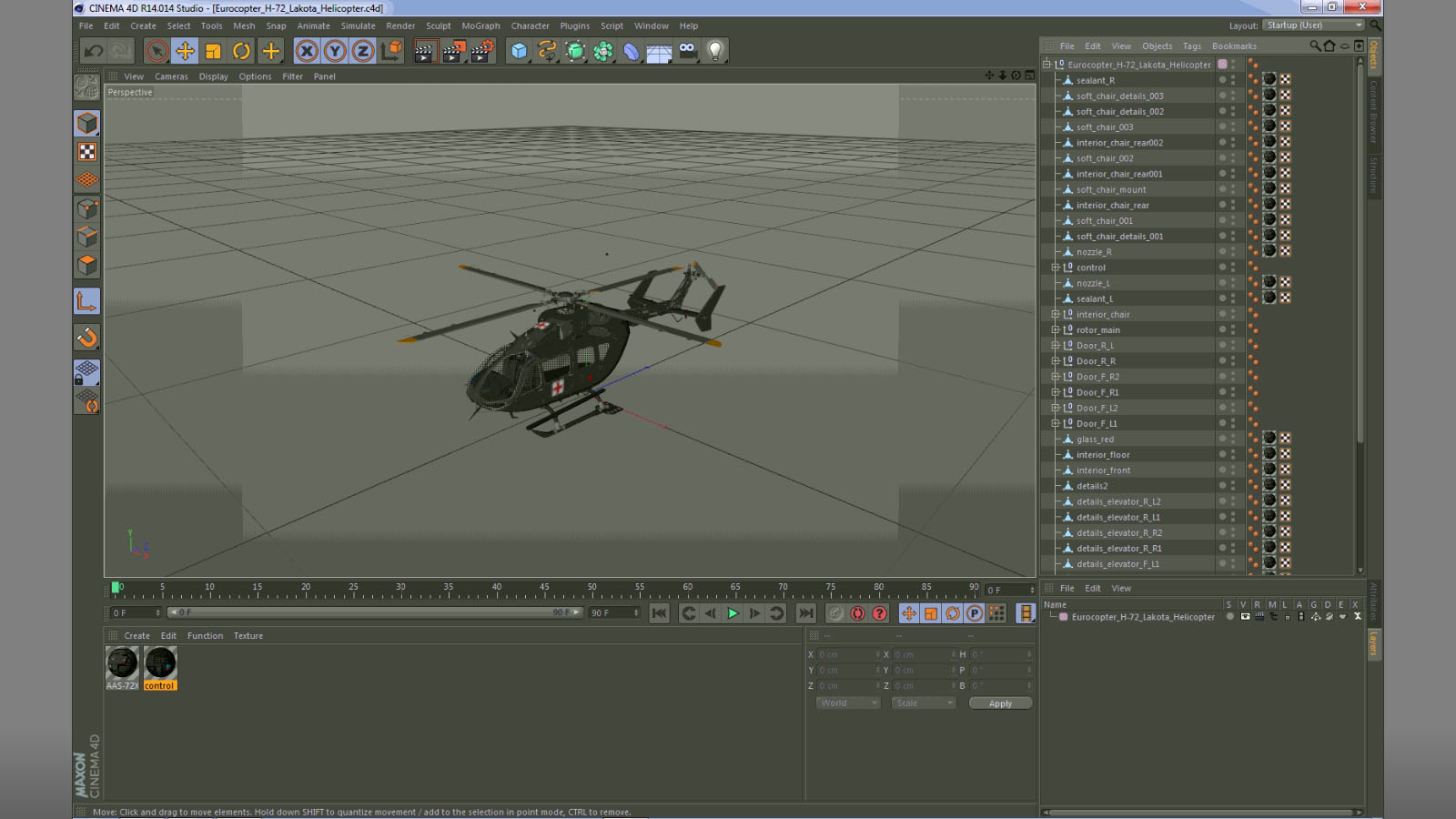Toggle Y axis lock
The width and height of the screenshot is (1456, 819).
click(x=335, y=51)
